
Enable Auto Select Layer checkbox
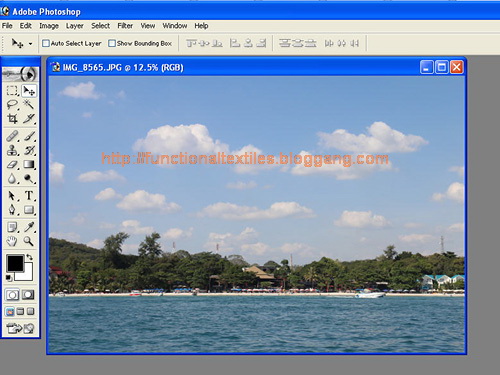pos(46,43)
